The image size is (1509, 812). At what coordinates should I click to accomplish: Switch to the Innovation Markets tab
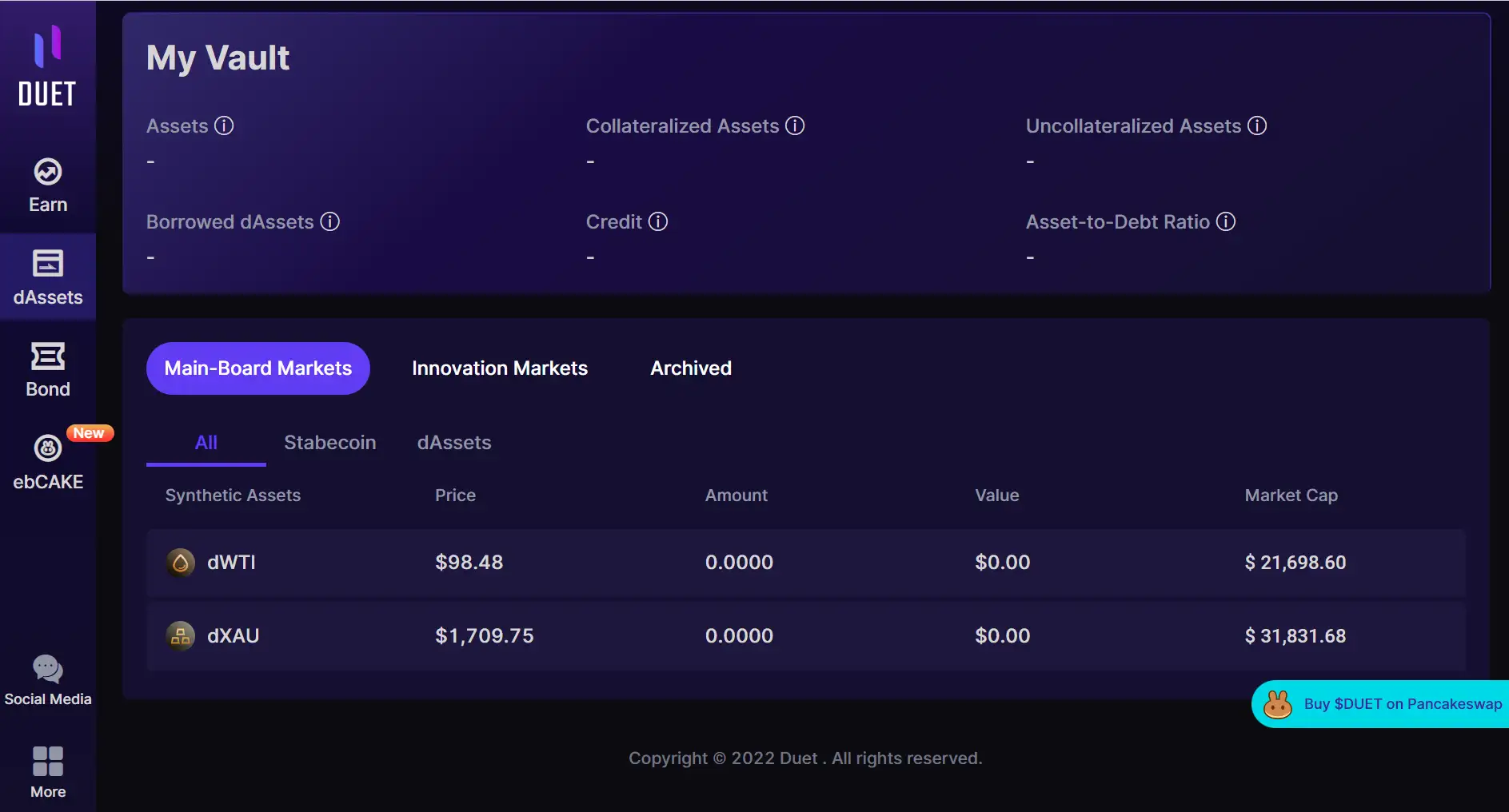[500, 368]
